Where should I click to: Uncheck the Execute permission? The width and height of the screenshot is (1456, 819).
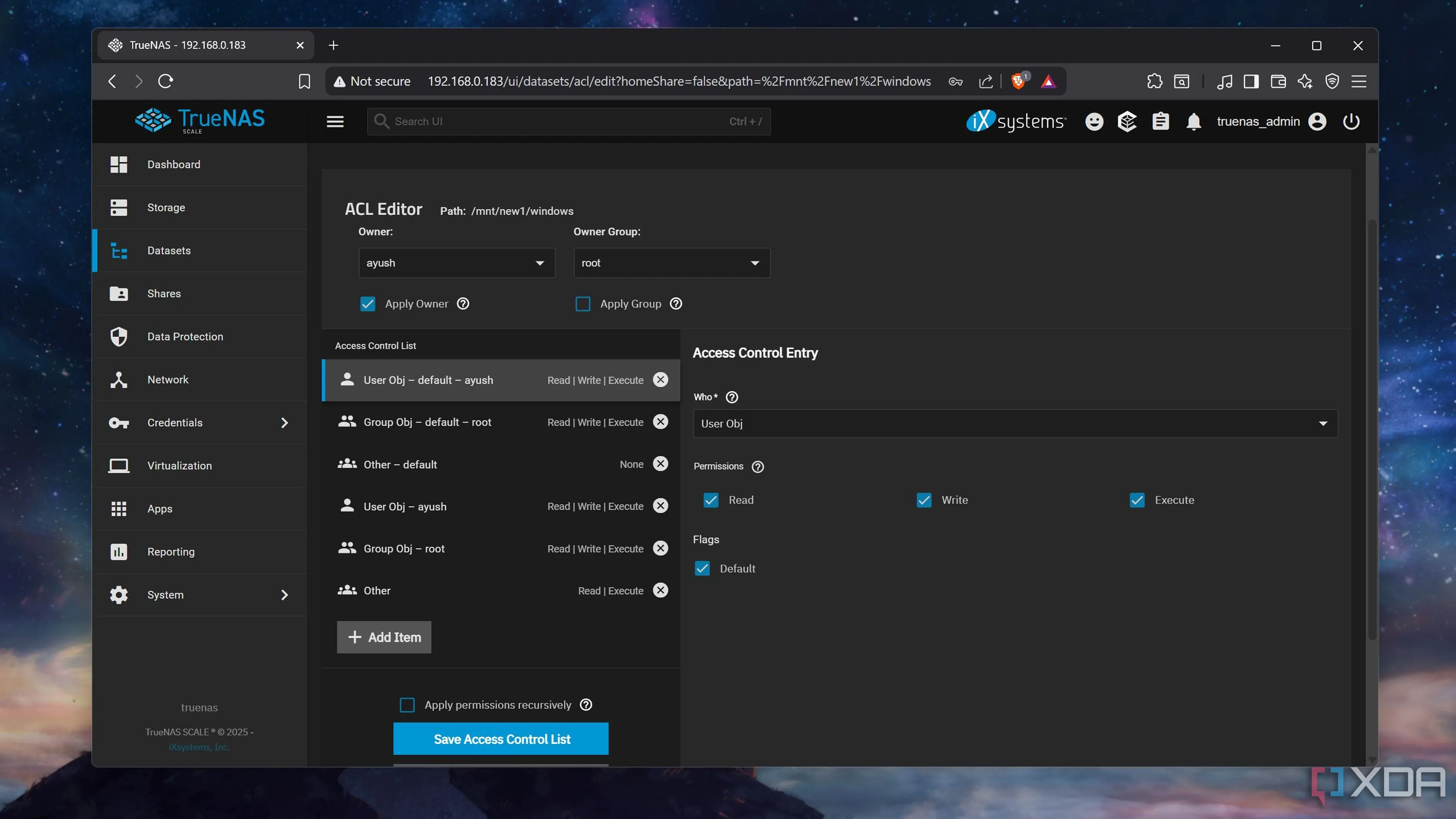pos(1137,500)
